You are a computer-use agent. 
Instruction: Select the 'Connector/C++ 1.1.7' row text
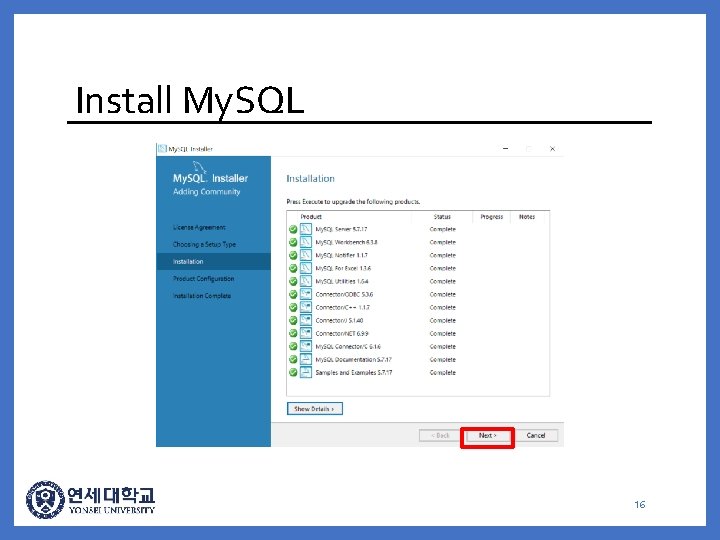click(343, 308)
